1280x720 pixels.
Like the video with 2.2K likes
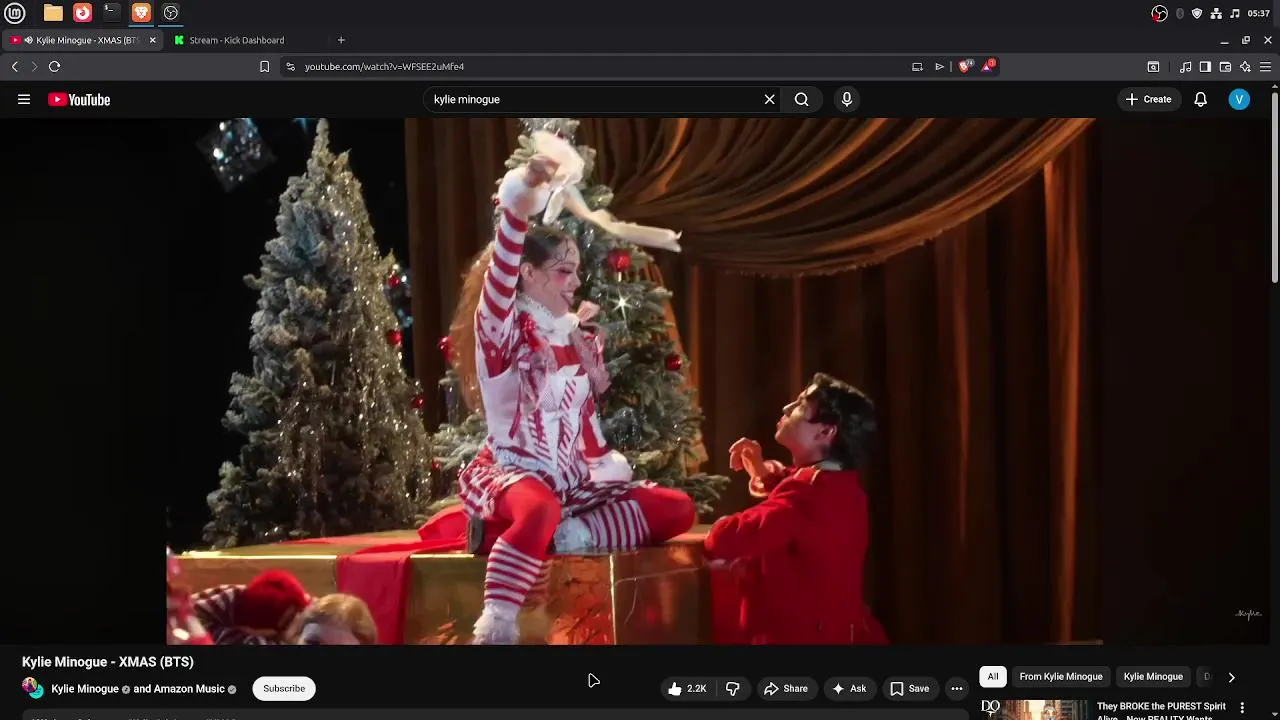[x=687, y=688]
